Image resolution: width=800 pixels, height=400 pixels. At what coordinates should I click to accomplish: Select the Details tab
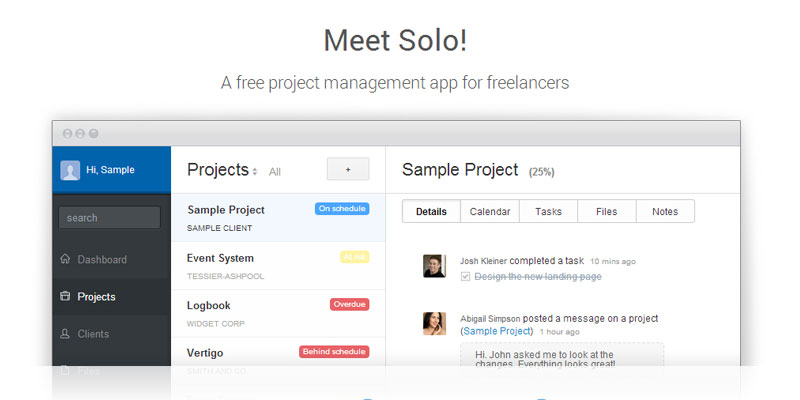click(431, 212)
